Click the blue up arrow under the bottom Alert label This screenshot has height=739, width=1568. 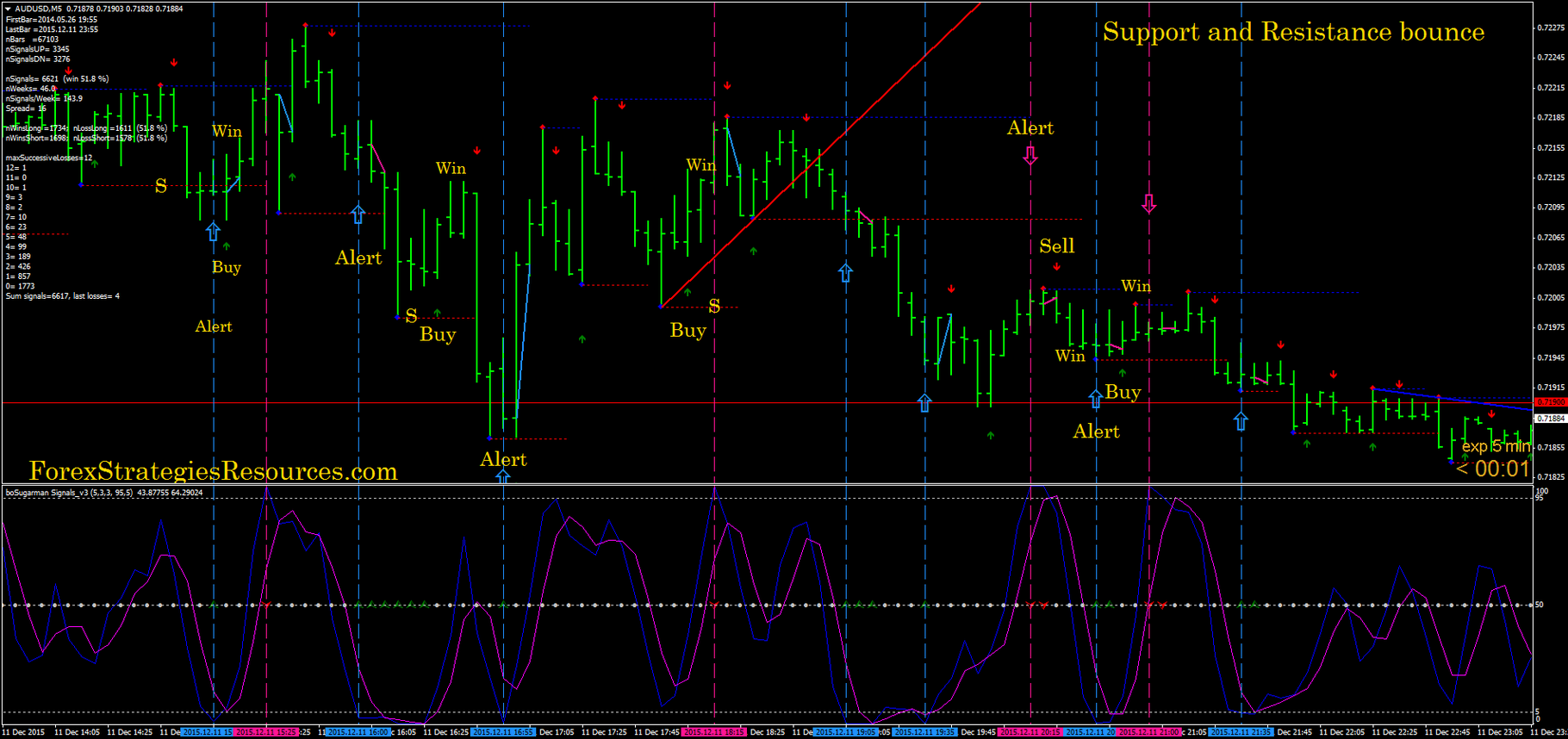(503, 476)
